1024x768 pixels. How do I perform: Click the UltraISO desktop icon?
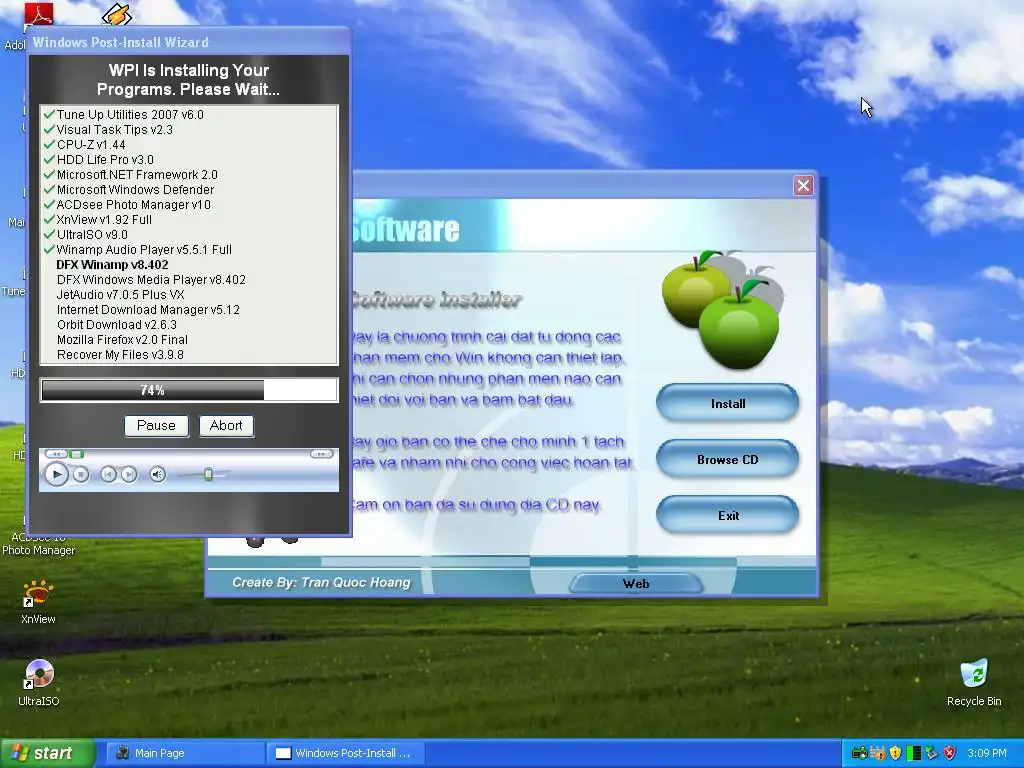click(x=38, y=683)
